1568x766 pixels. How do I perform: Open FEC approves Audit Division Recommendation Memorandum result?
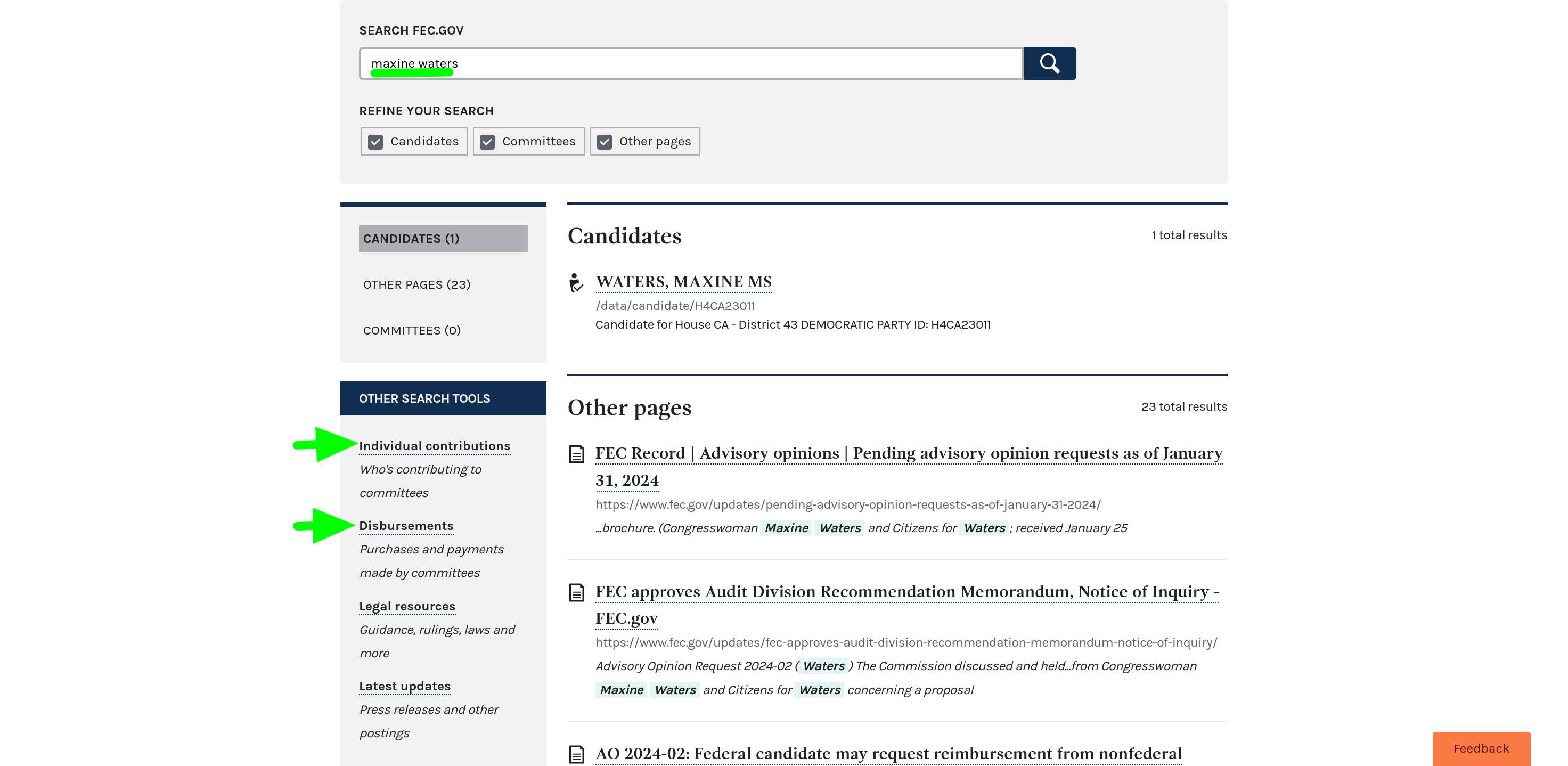[x=907, y=605]
